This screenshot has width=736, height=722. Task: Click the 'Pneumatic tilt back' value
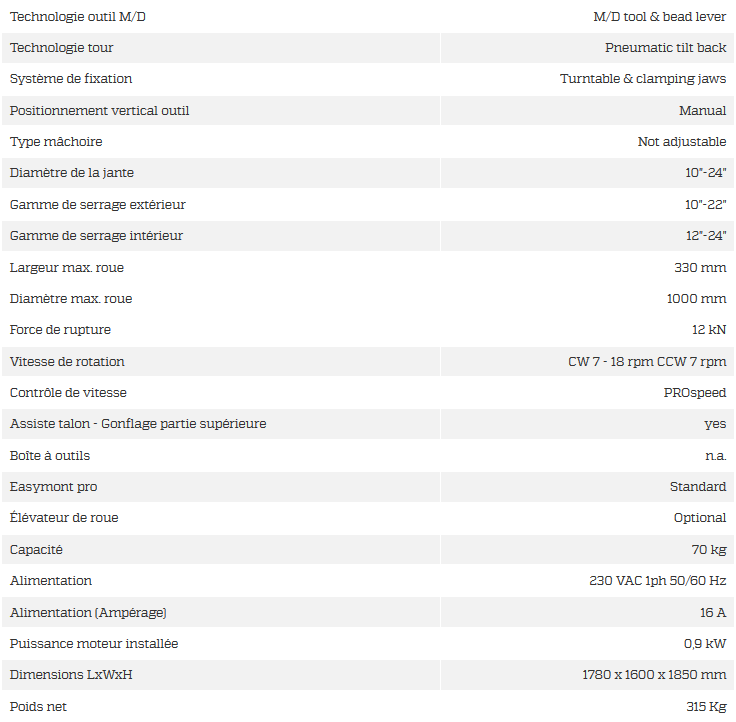point(666,48)
